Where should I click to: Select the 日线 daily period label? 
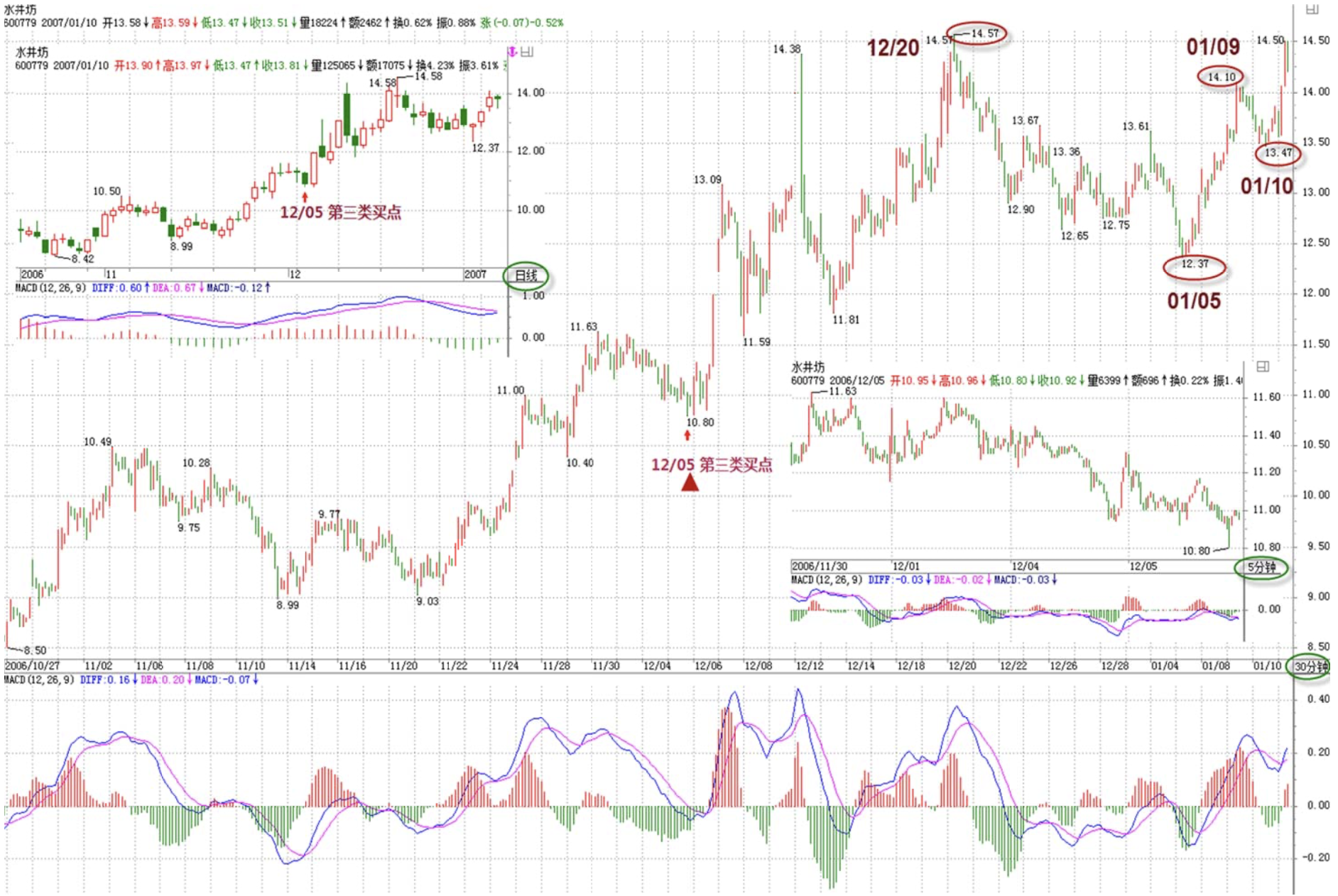point(526,275)
